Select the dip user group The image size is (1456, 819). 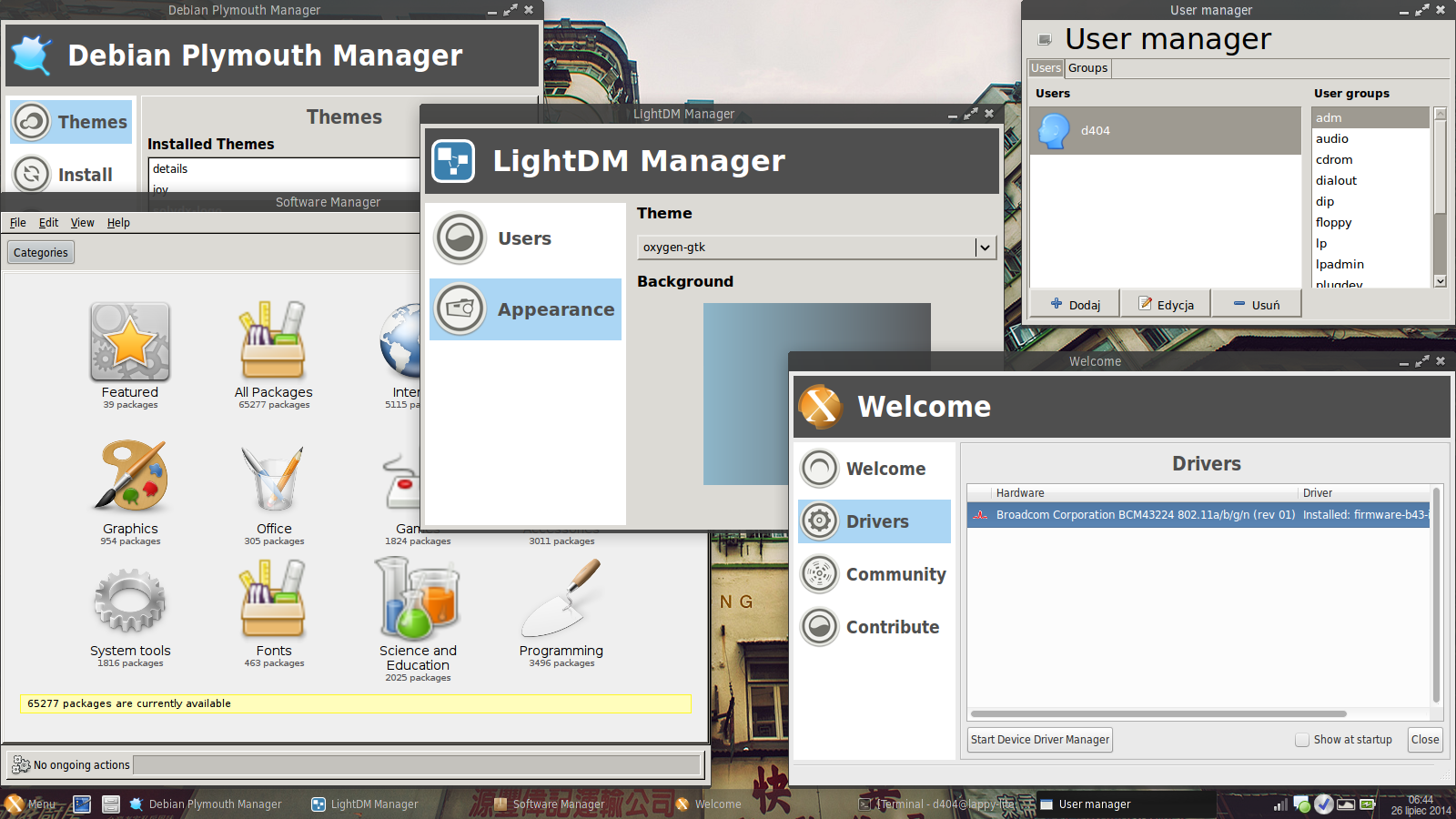1370,201
